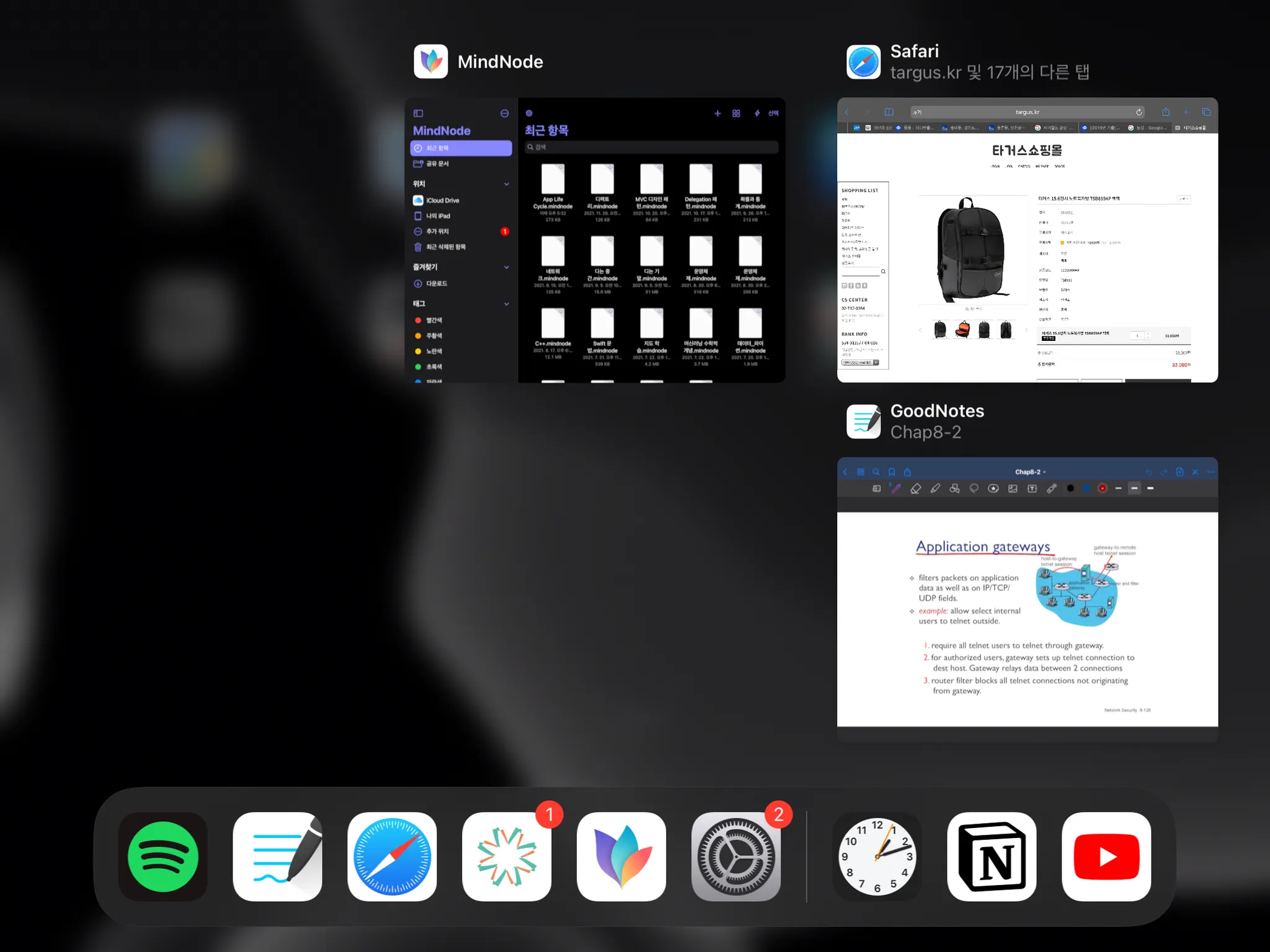Toggle the MindNode sidebar panel icon
This screenshot has width=1270, height=952.
coord(418,113)
